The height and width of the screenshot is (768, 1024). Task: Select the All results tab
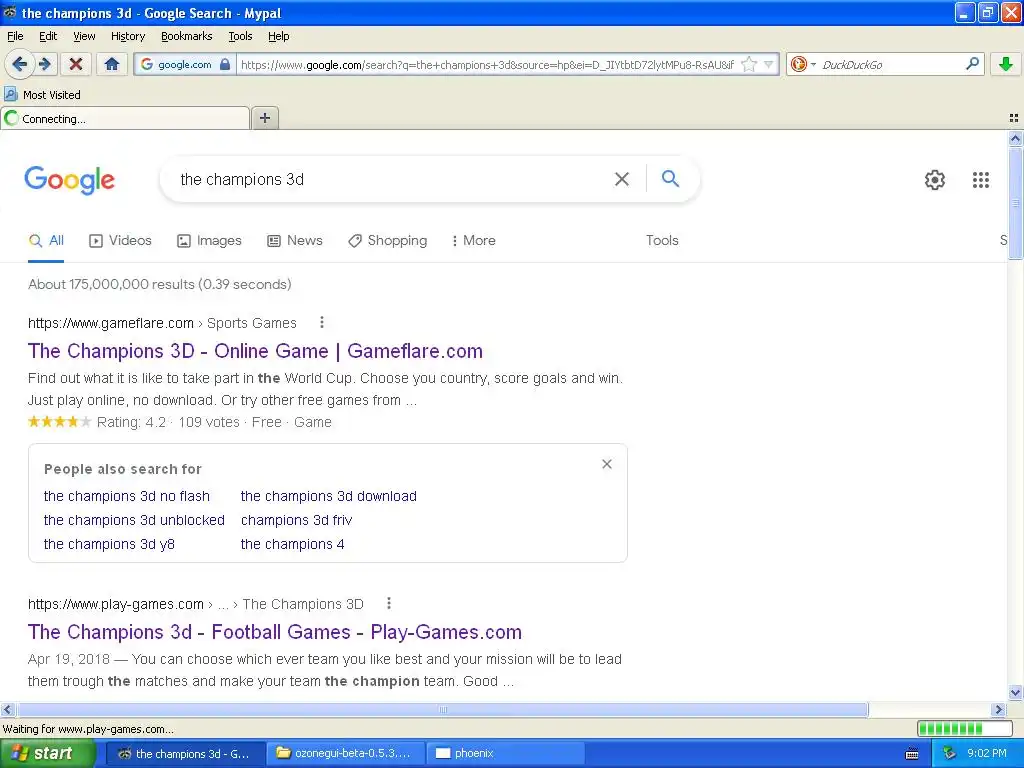tap(46, 240)
